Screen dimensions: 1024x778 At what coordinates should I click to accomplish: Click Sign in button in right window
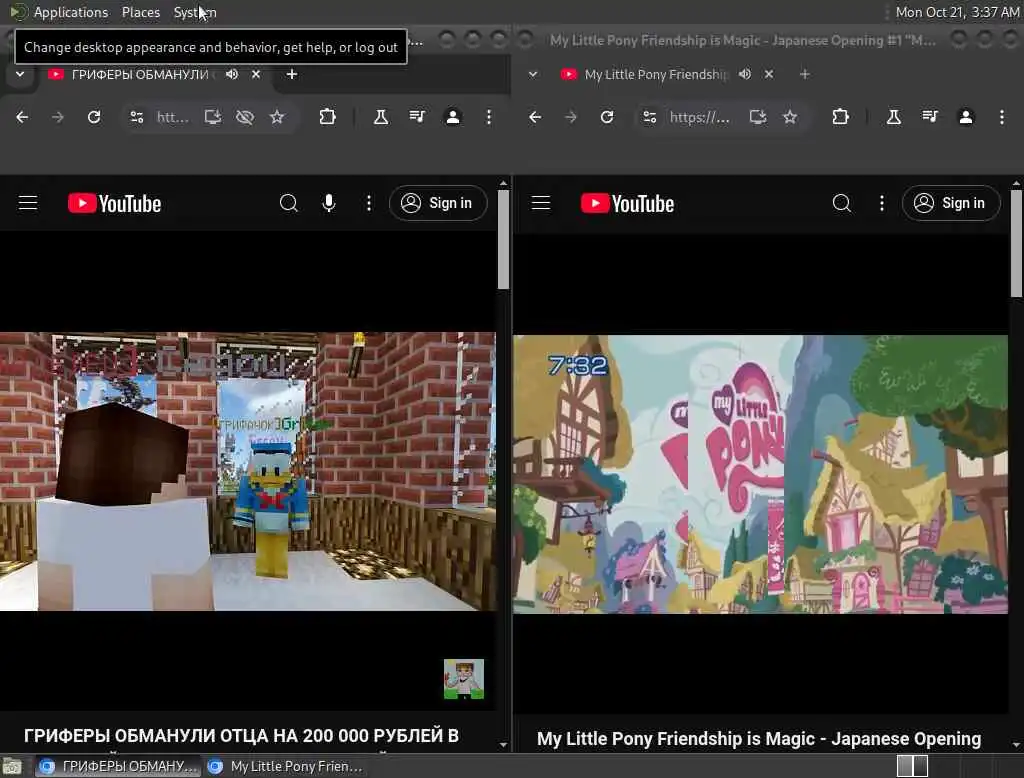(951, 203)
